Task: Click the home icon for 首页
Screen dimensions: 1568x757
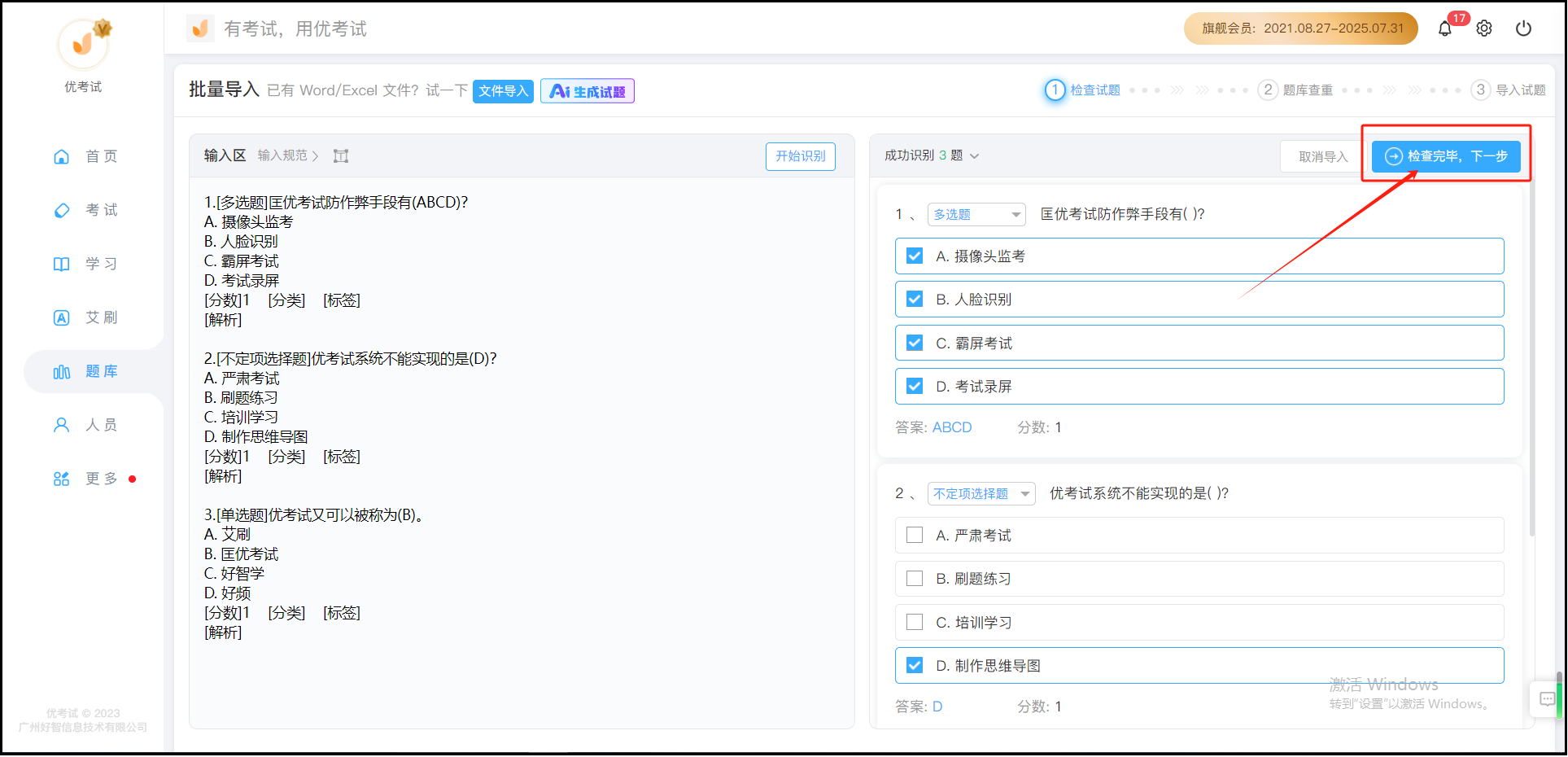Action: pyautogui.click(x=62, y=156)
